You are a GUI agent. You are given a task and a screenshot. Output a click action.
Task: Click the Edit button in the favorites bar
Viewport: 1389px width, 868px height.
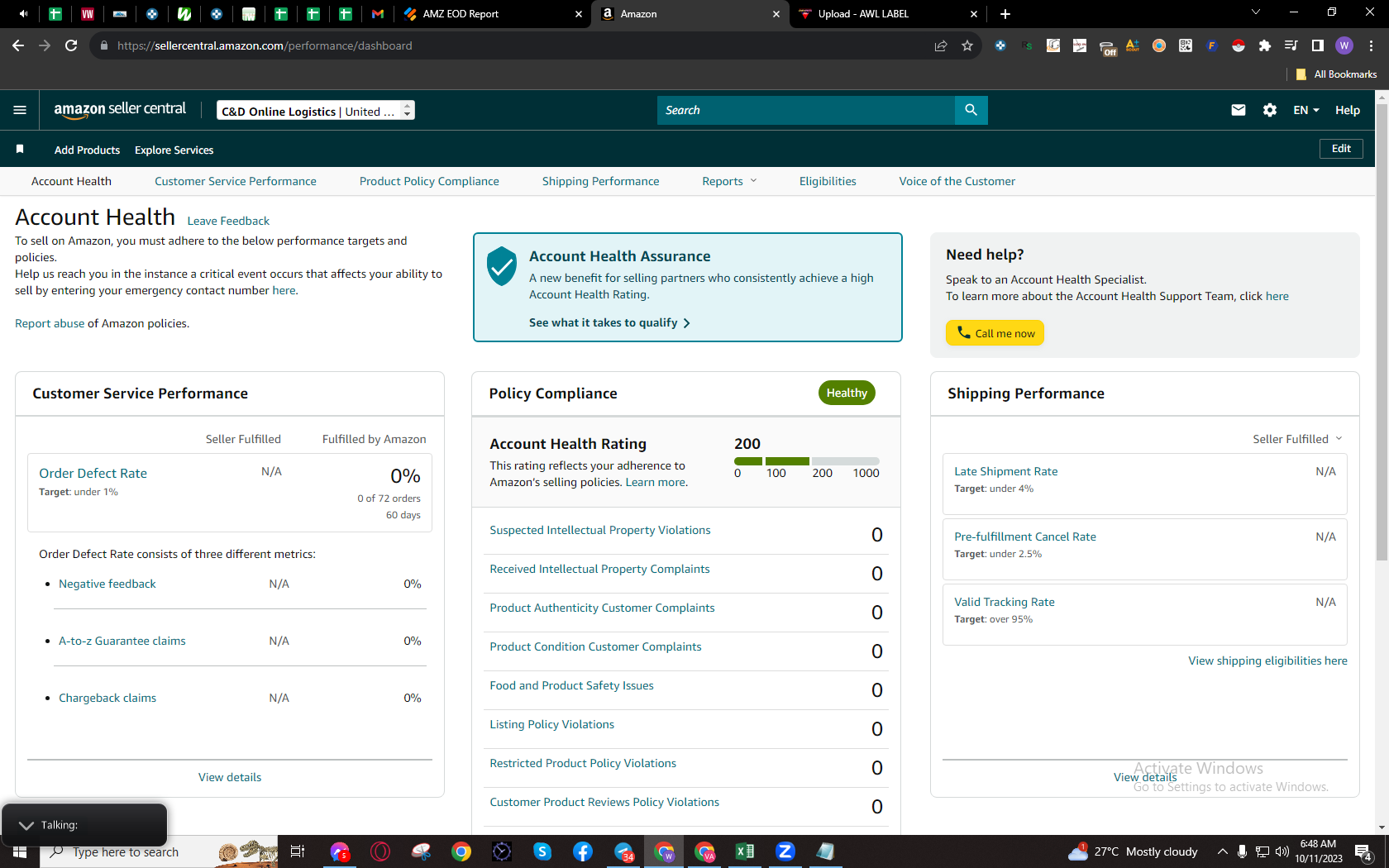pyautogui.click(x=1341, y=149)
